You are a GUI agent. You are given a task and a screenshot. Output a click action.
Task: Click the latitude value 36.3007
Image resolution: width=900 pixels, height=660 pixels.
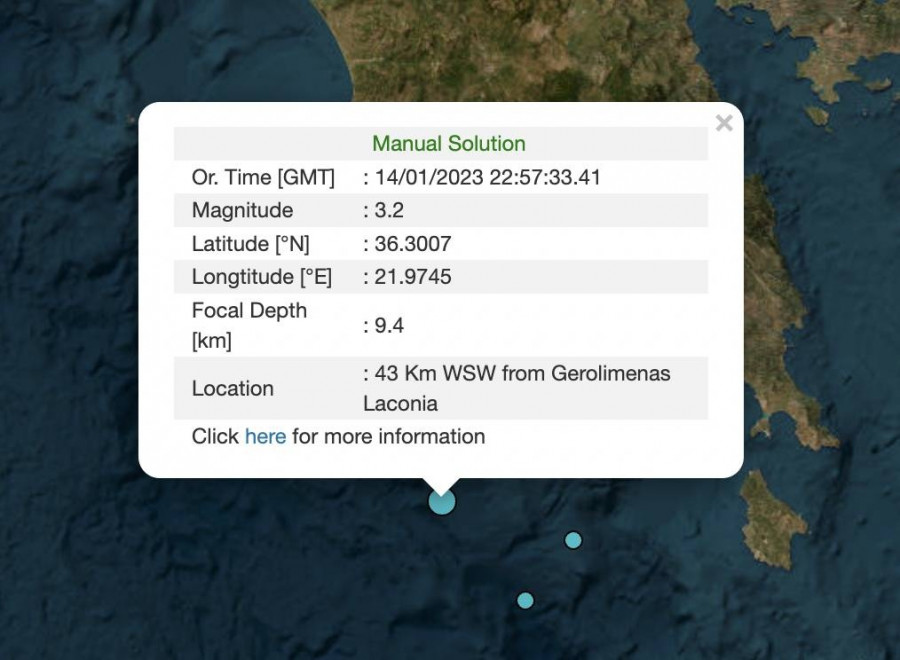[x=412, y=244]
